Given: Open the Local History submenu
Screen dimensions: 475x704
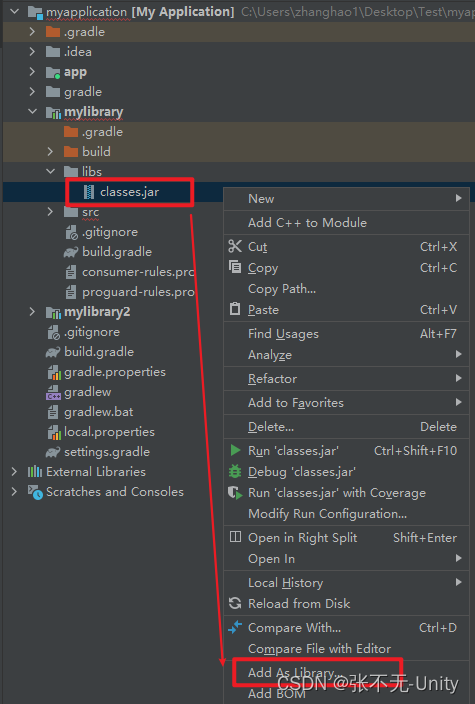Looking at the screenshot, I should 346,582.
